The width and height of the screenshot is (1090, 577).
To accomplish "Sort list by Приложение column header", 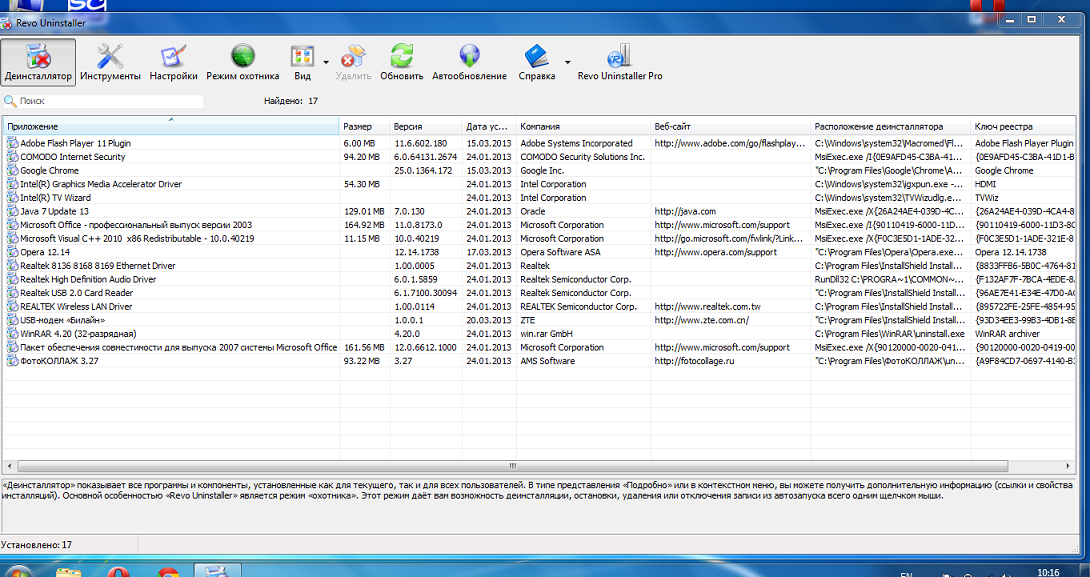I will (x=170, y=127).
